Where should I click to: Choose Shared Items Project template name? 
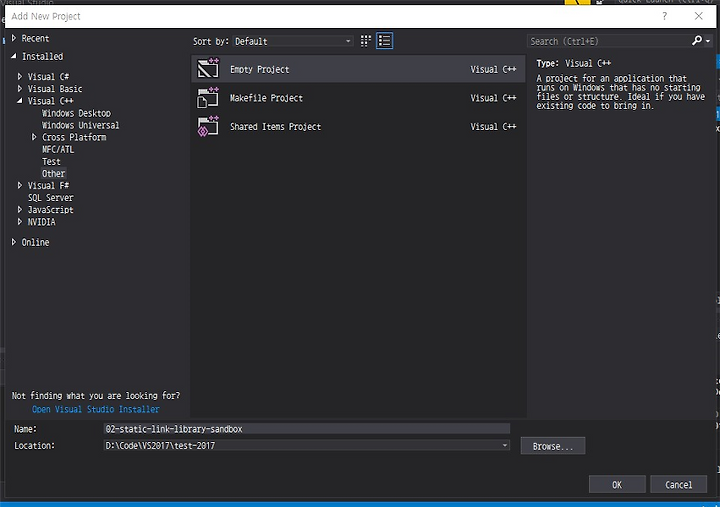[275, 126]
